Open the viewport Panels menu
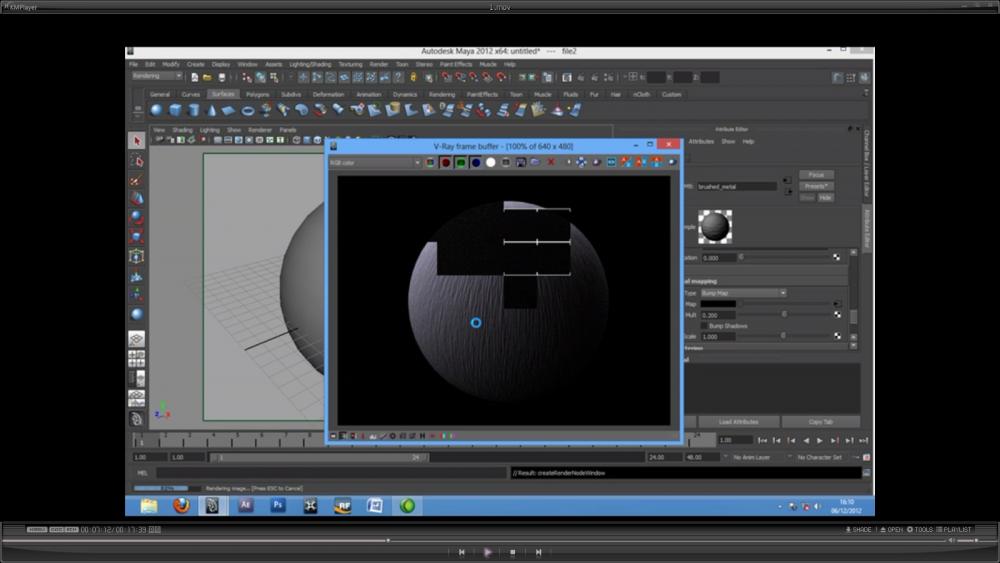This screenshot has height=563, width=1000. point(288,130)
